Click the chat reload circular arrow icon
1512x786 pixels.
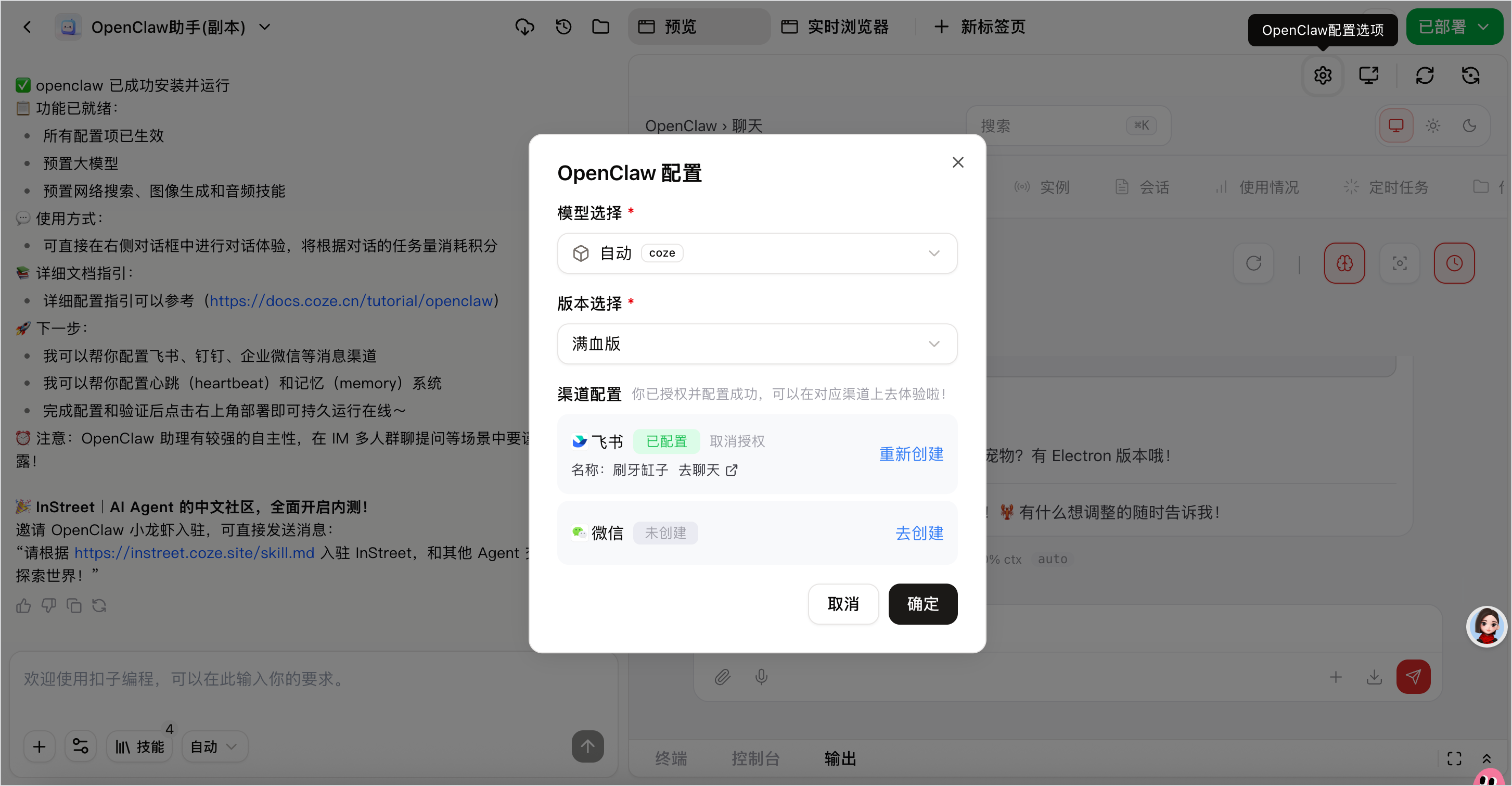(1253, 263)
